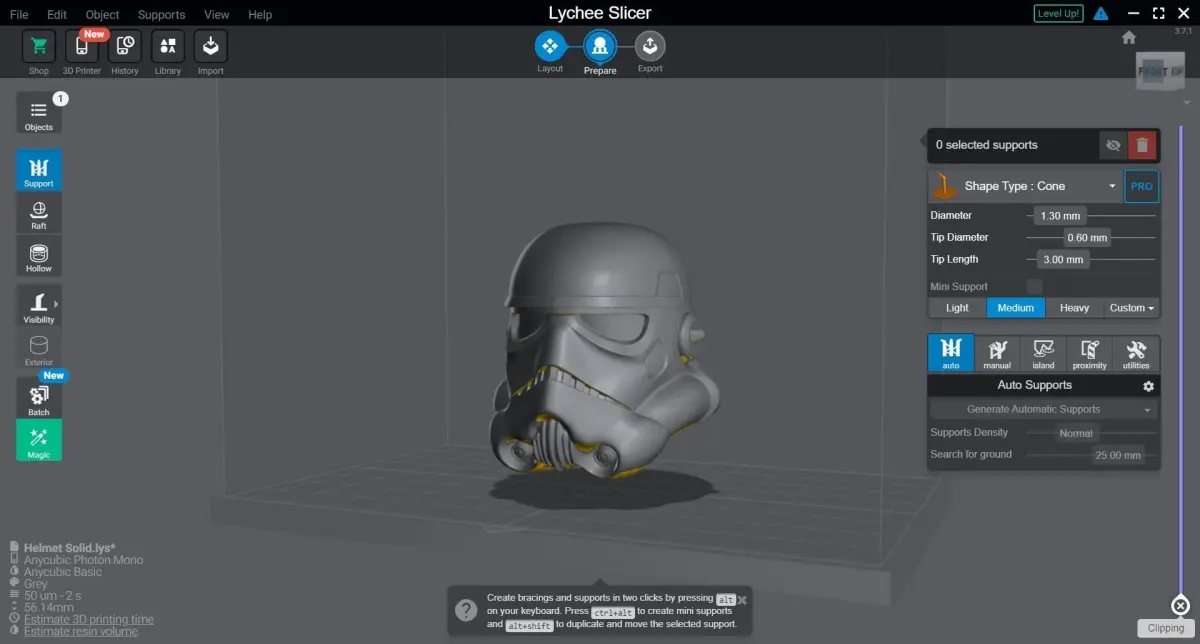This screenshot has width=1200, height=644.
Task: Open the Shop icon
Action: pos(39,46)
